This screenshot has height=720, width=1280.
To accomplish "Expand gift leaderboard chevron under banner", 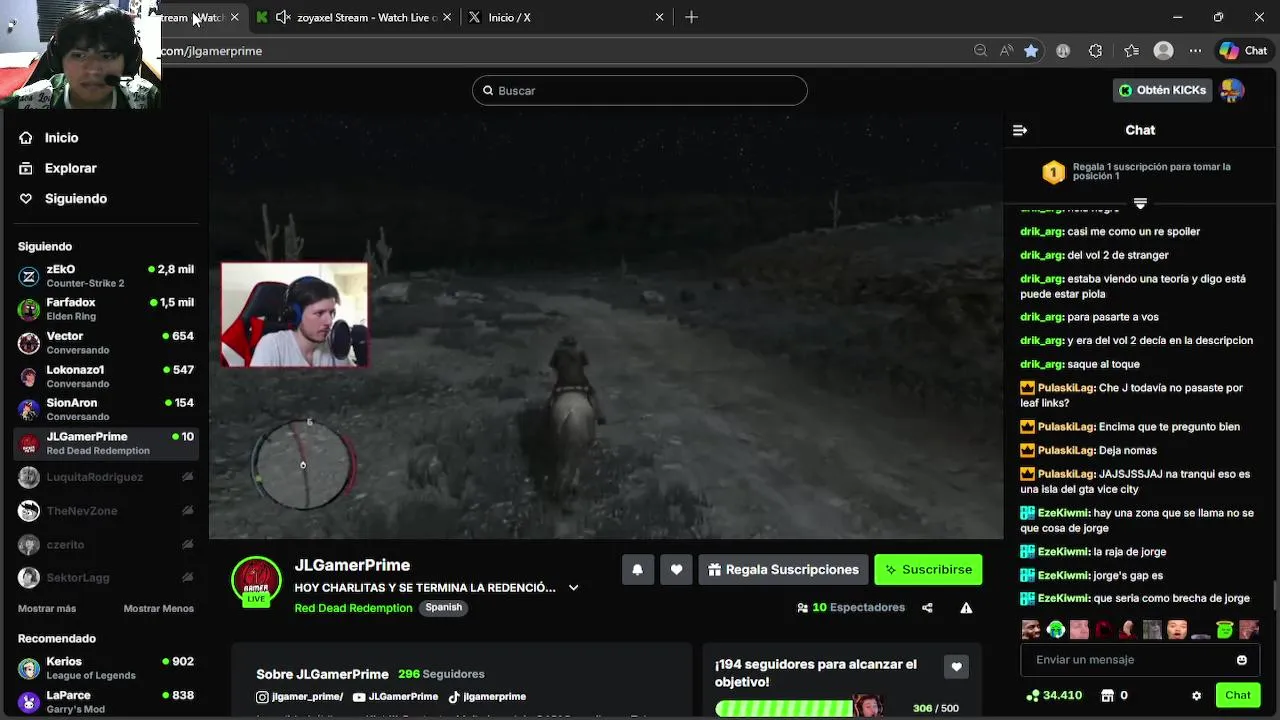I will coord(1140,203).
